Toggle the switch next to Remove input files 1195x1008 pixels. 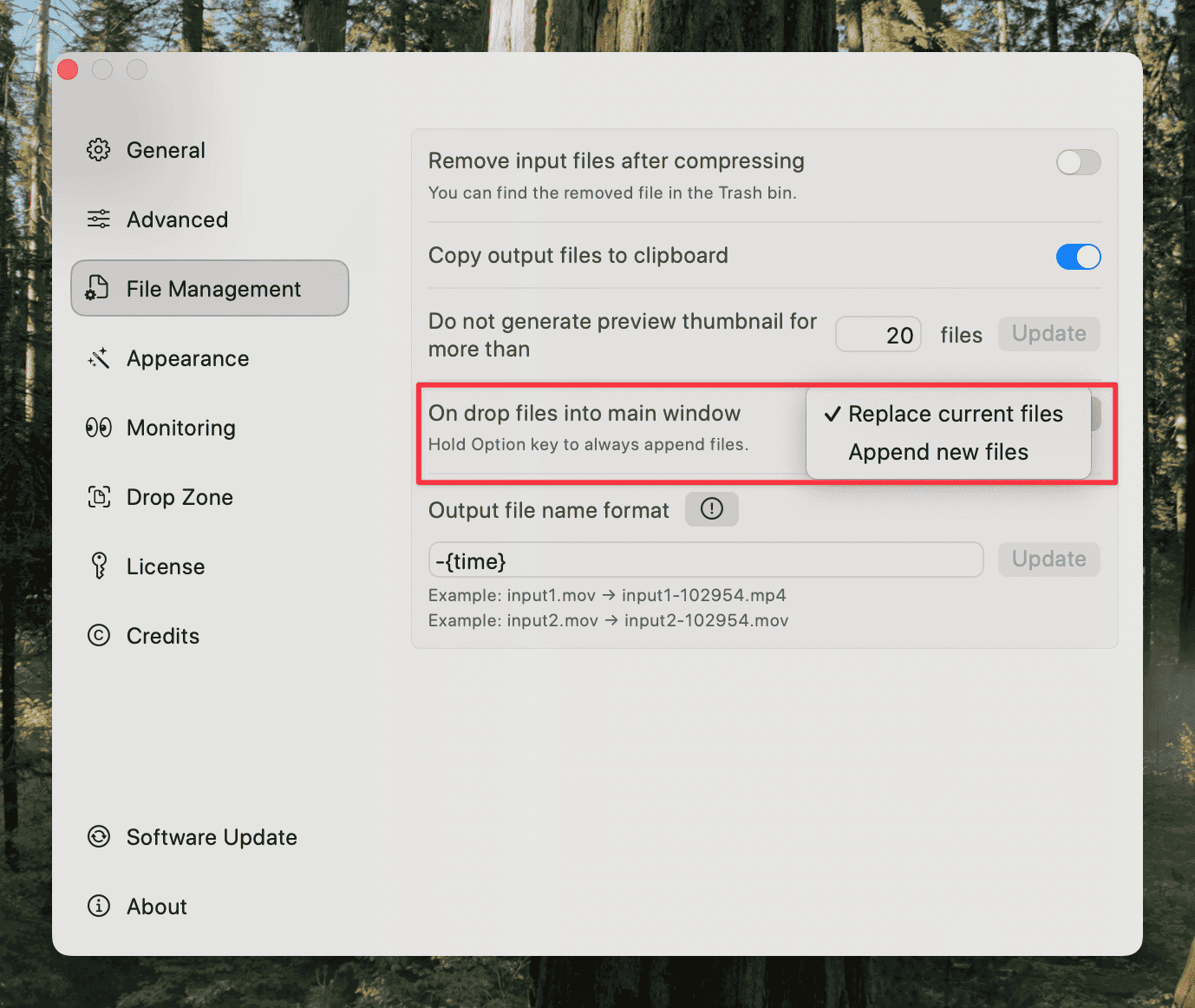[1078, 162]
